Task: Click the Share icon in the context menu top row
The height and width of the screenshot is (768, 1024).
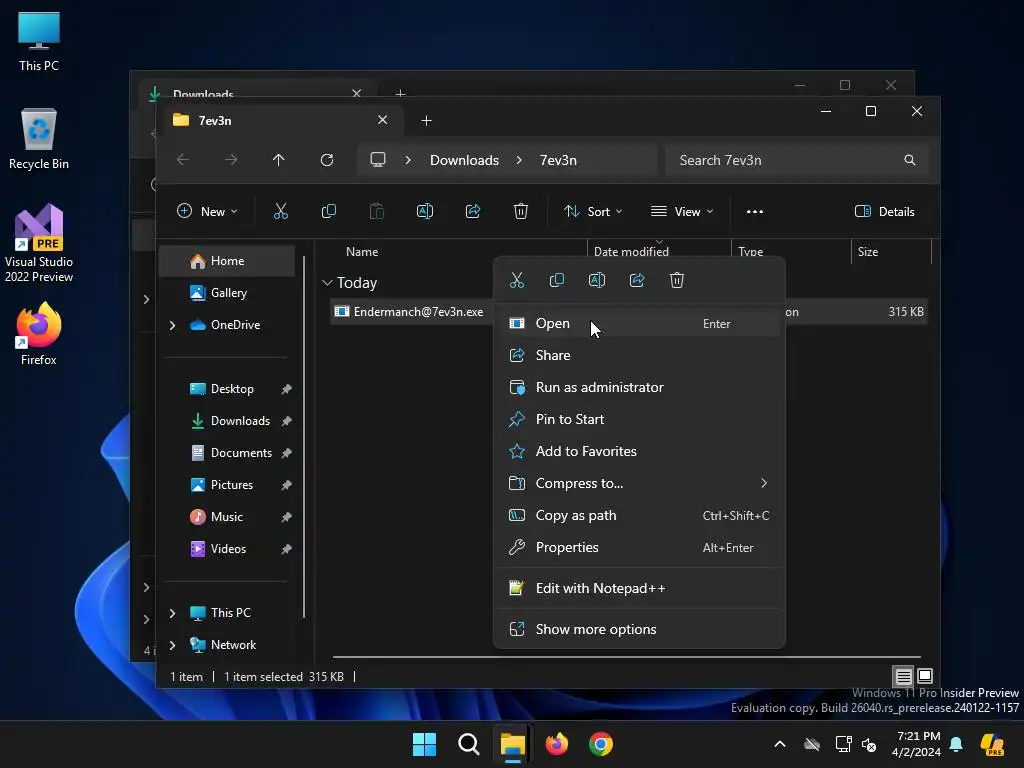Action: tap(637, 280)
